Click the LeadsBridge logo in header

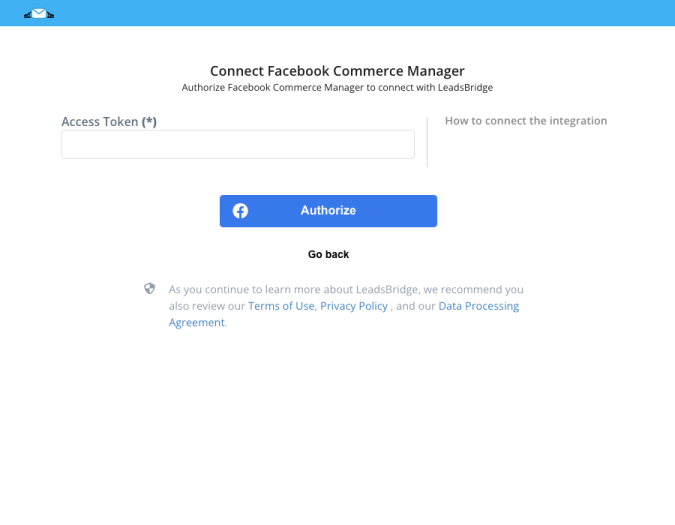[x=39, y=14]
